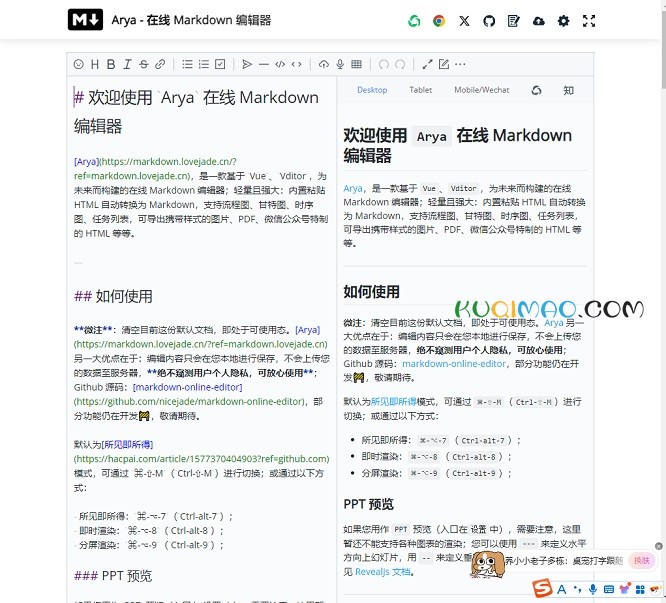Click the desktop pet dog image

click(x=488, y=565)
